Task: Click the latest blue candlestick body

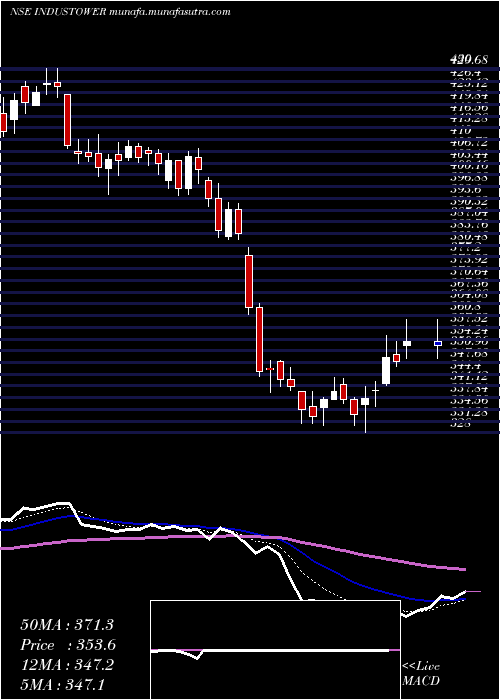Action: (438, 343)
